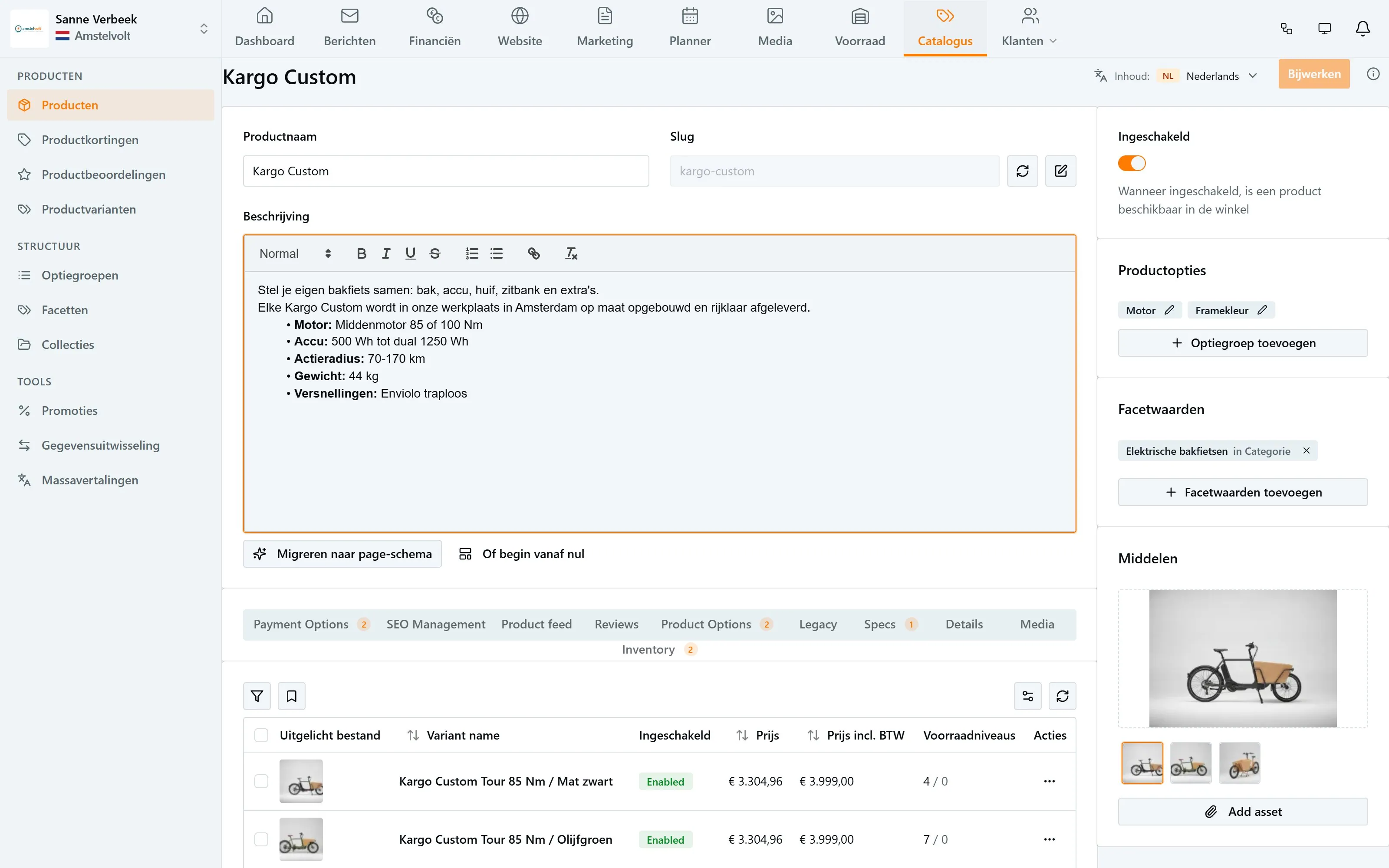Screen dimensions: 1389x868
Task: Underline the selected description text
Action: (x=410, y=253)
